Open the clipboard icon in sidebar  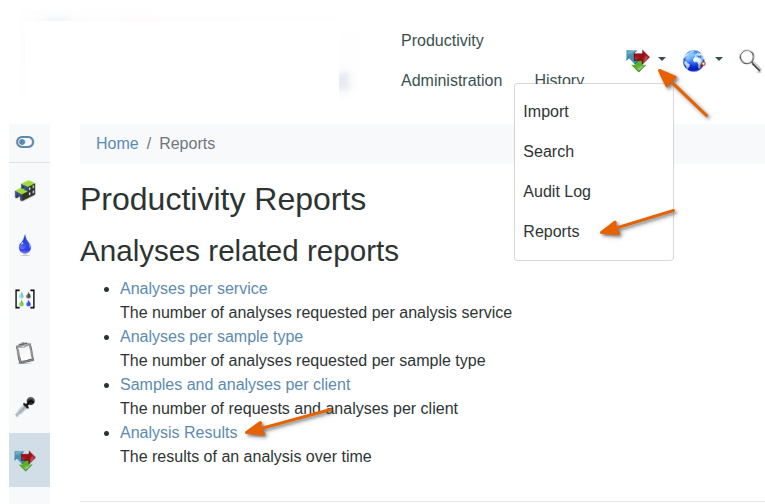click(26, 352)
